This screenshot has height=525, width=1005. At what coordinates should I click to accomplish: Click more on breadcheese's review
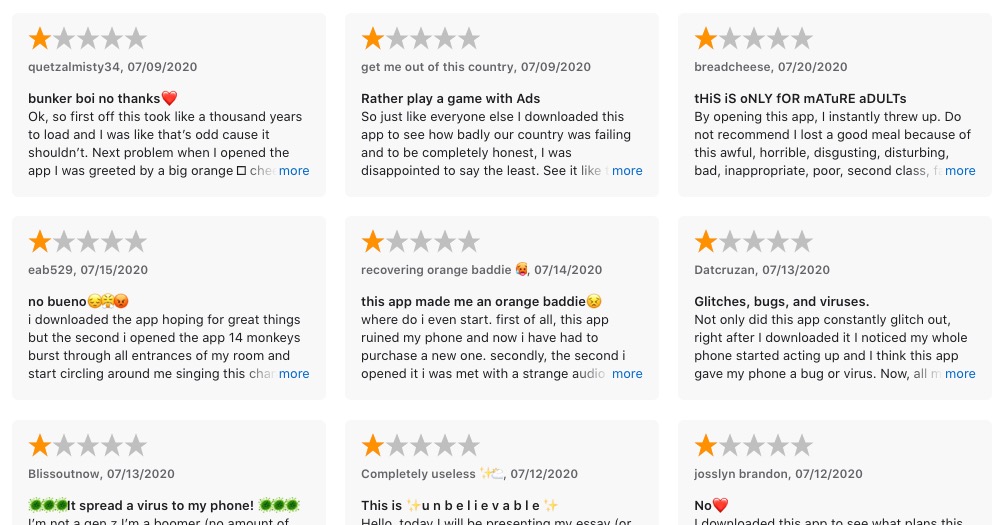(x=960, y=171)
